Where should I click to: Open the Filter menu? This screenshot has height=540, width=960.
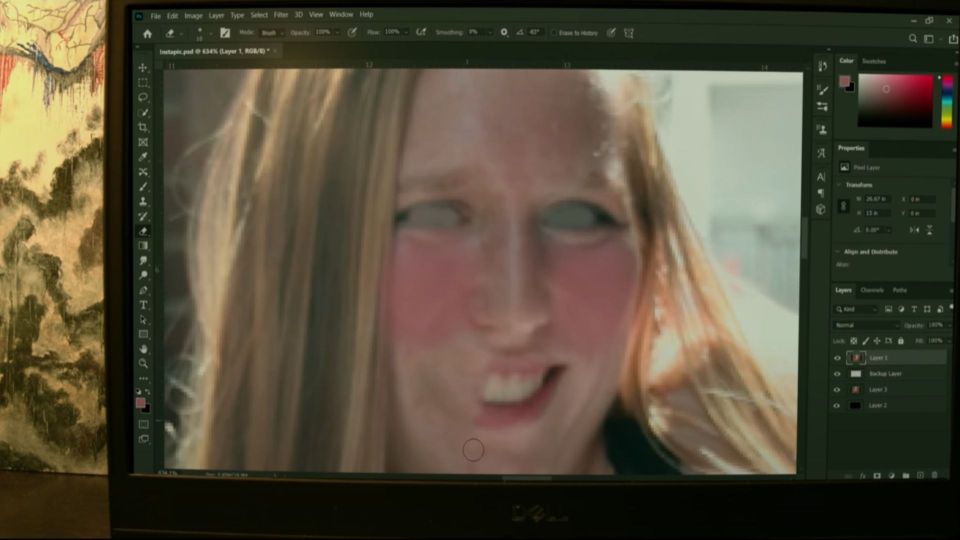pyautogui.click(x=281, y=15)
